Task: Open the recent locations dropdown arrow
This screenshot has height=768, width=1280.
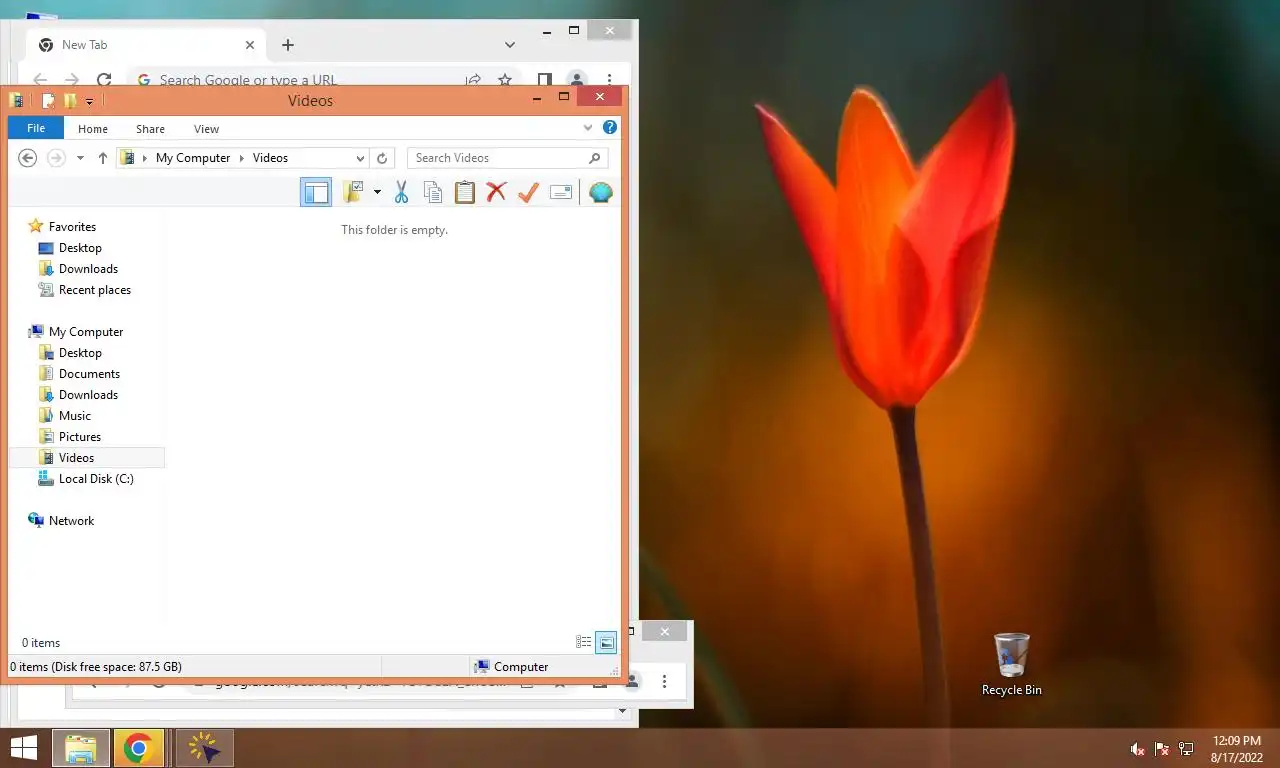Action: [81, 158]
